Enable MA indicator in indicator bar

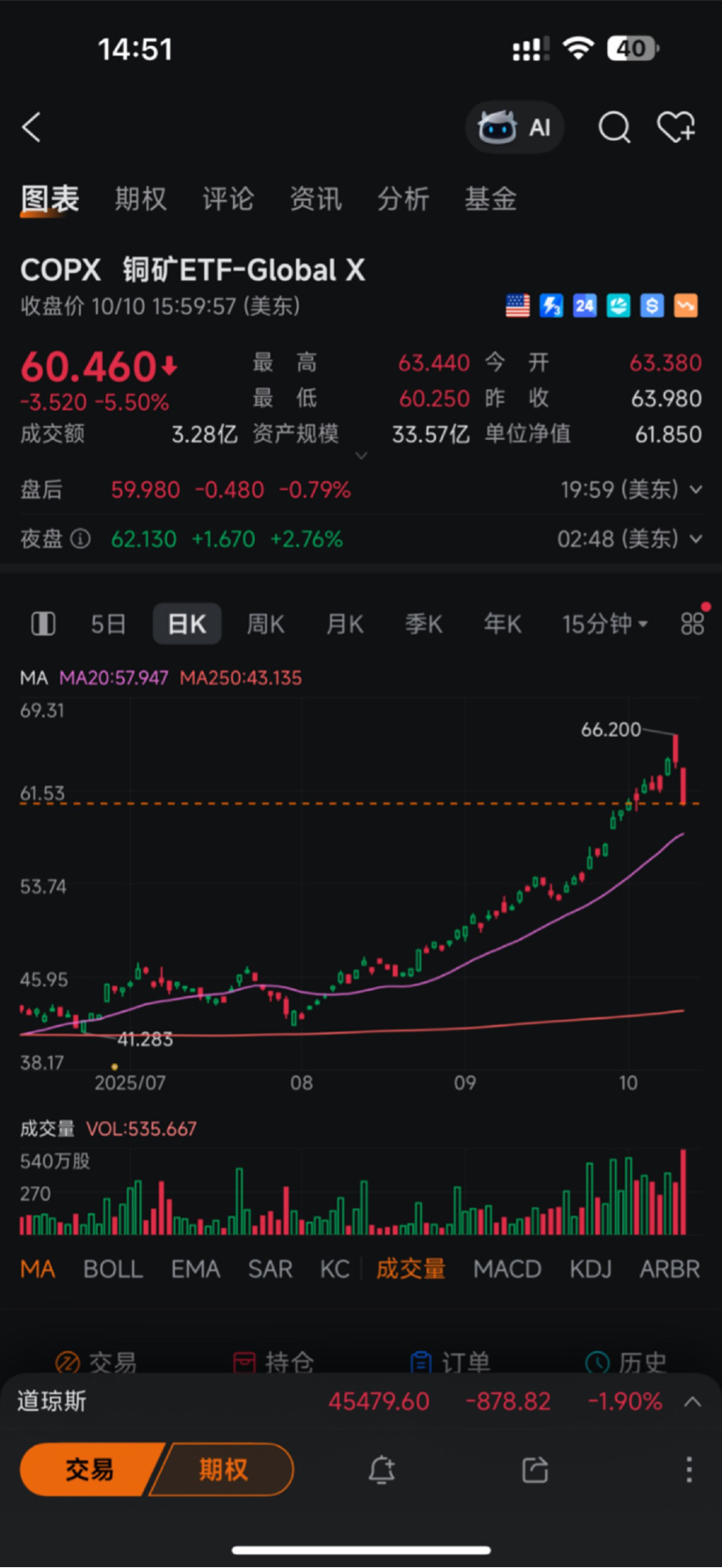38,1269
